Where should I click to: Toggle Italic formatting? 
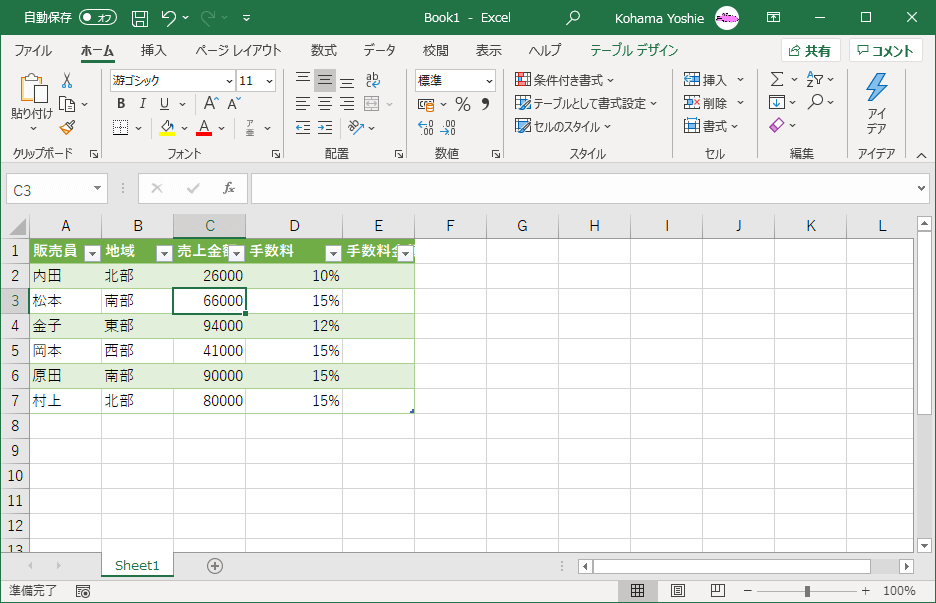(143, 104)
